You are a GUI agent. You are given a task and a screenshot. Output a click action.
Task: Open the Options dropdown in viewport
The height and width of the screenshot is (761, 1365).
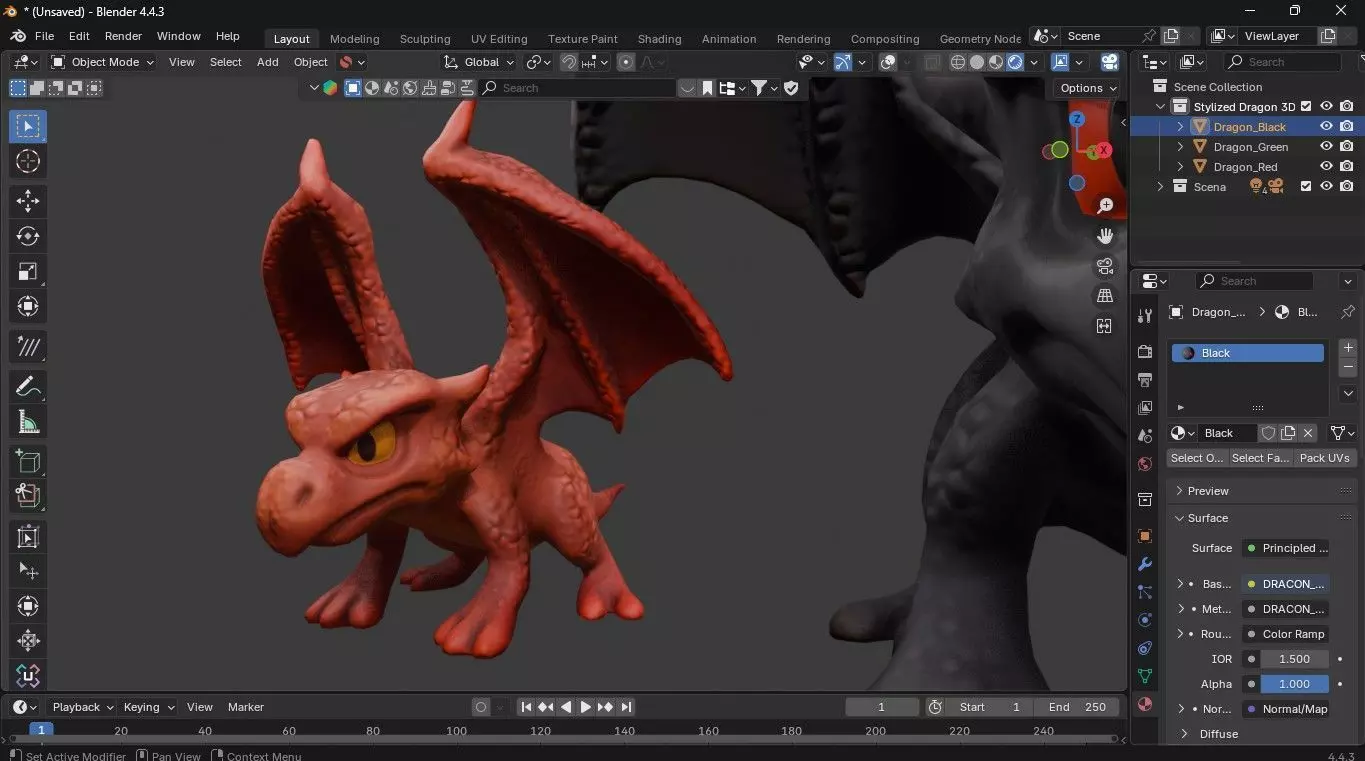1089,88
